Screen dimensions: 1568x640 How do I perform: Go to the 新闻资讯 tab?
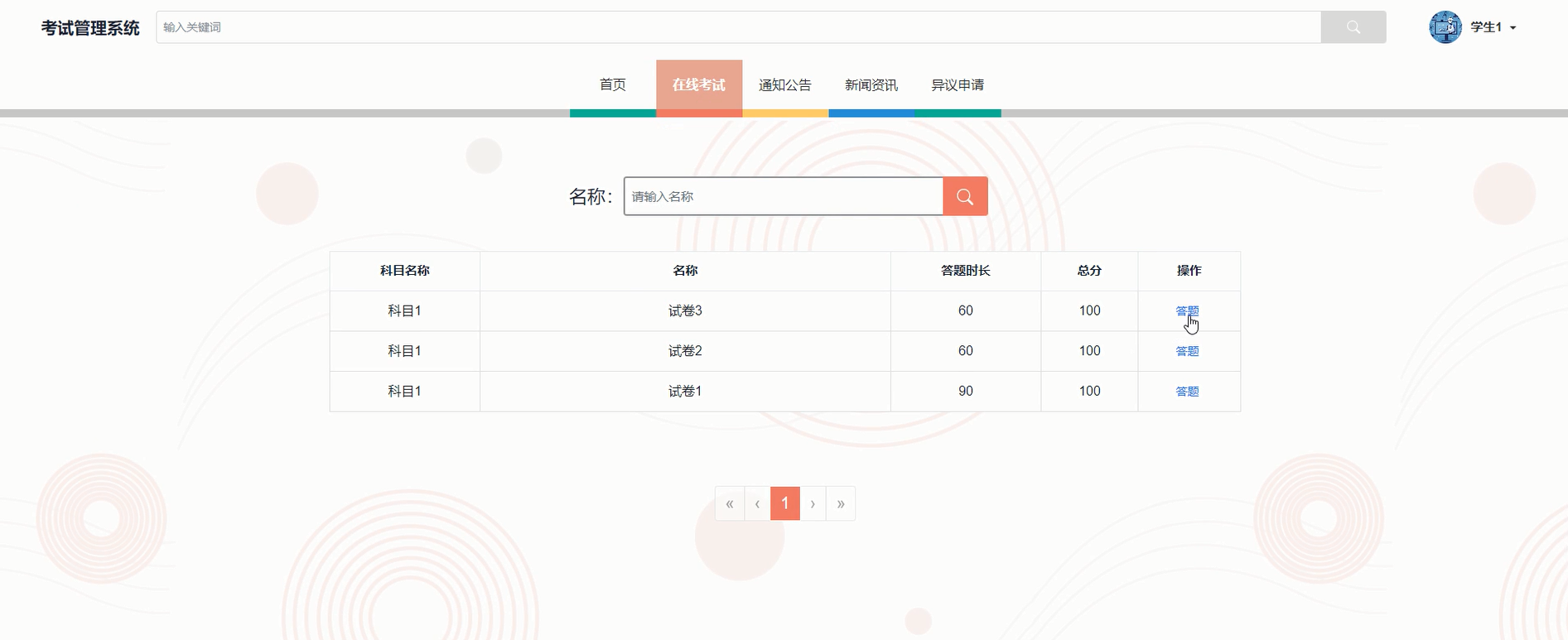pos(871,84)
